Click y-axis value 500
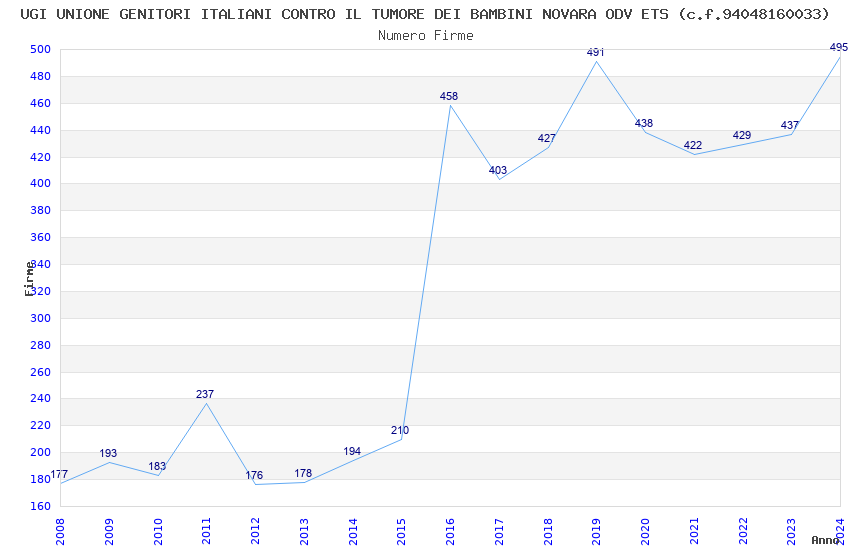Screen dimensions: 850x550 40,49
